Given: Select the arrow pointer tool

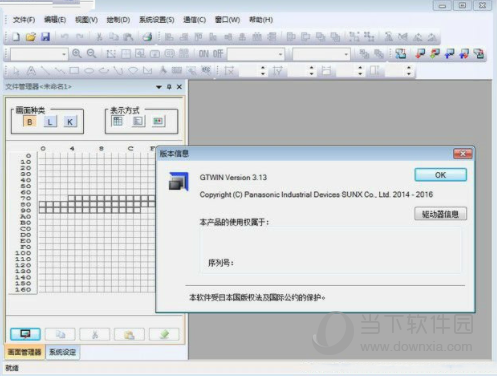Looking at the screenshot, I should [16, 71].
